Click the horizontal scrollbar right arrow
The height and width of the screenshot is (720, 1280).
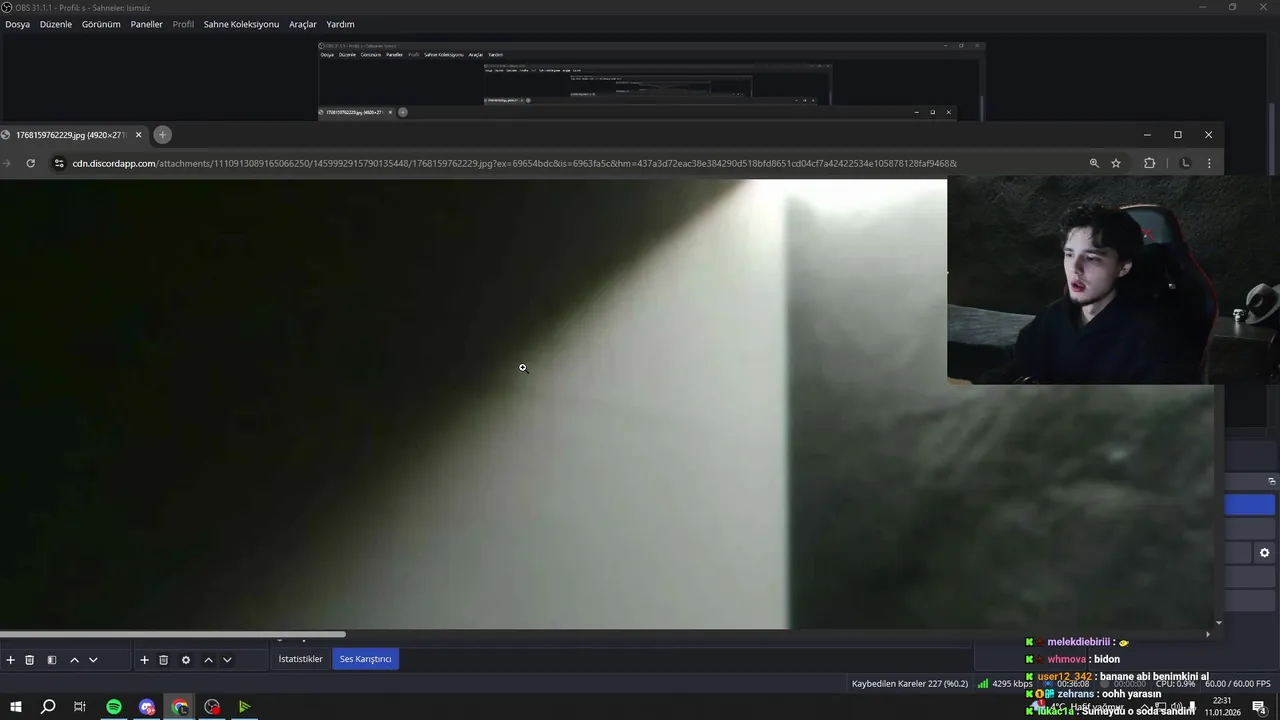pyautogui.click(x=1207, y=634)
